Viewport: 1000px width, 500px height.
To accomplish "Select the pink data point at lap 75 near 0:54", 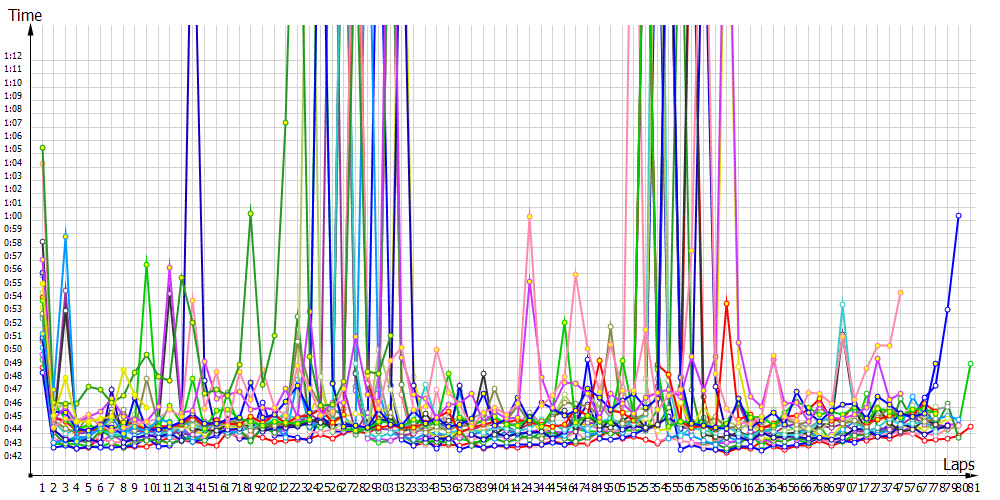I will 901,292.
